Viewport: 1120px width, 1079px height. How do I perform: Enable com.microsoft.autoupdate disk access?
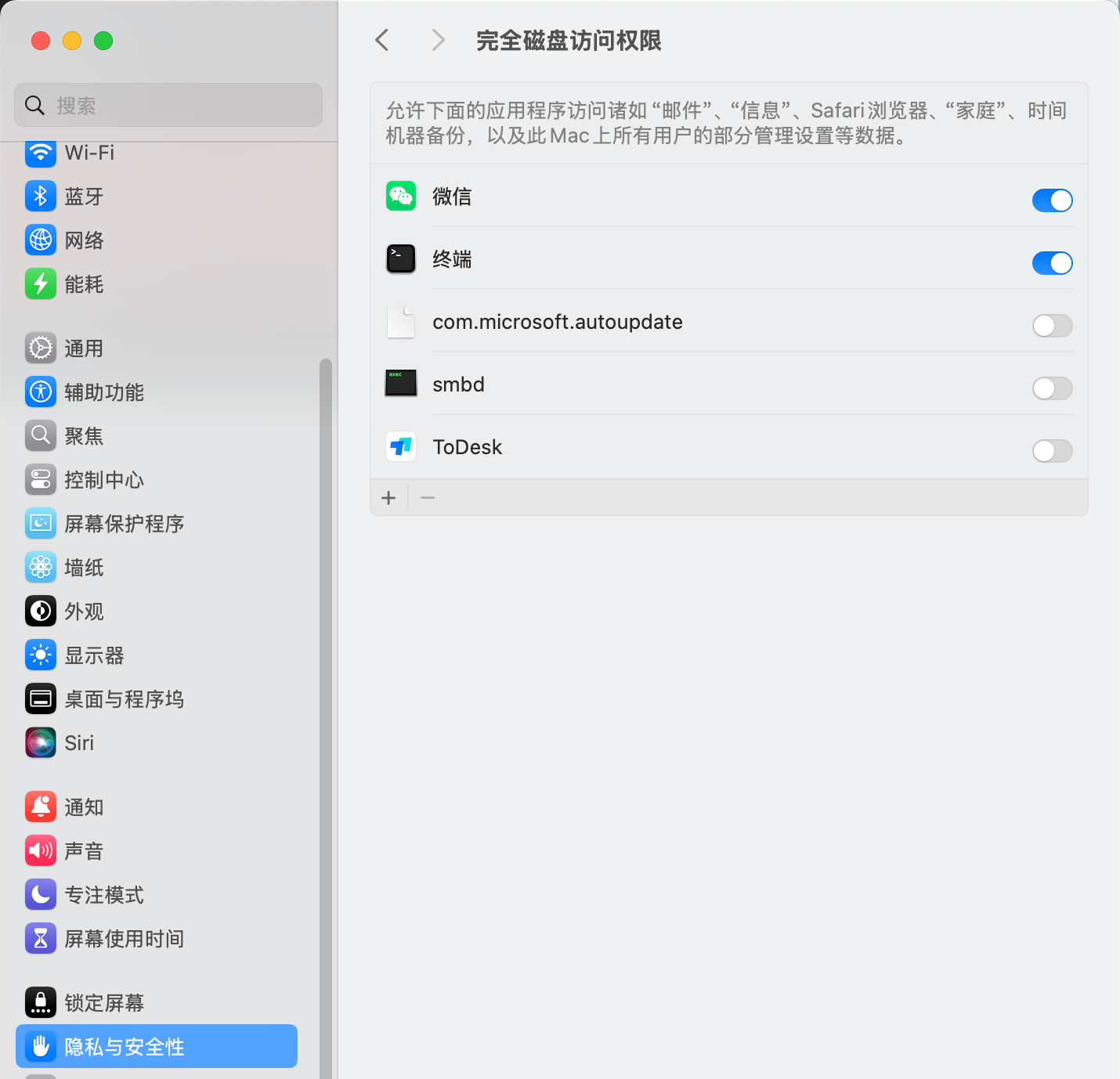tap(1051, 326)
